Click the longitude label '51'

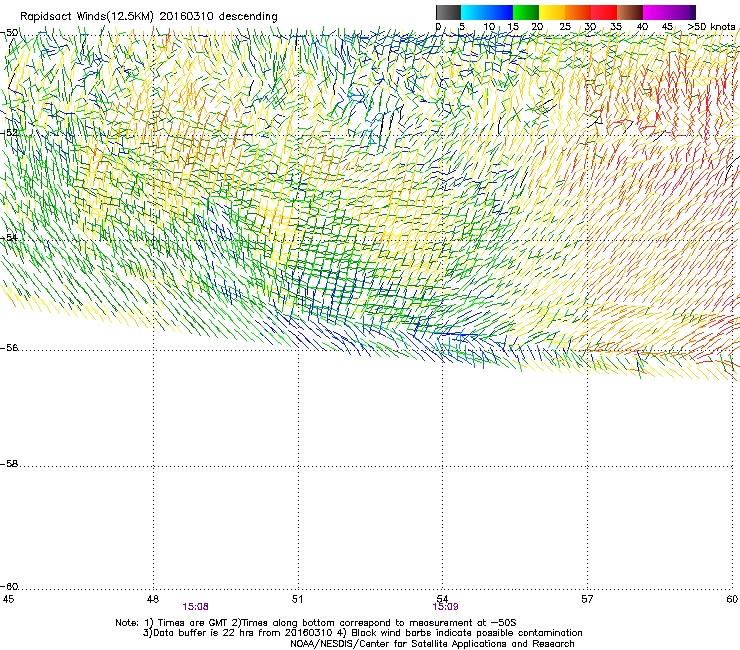click(297, 599)
